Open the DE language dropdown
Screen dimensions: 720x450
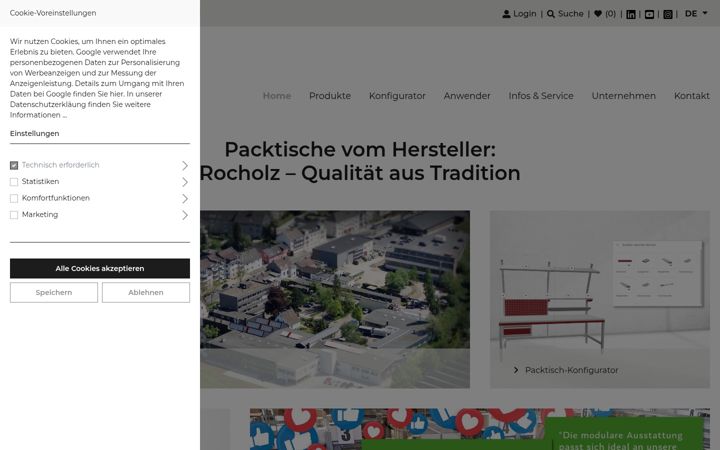pos(696,14)
